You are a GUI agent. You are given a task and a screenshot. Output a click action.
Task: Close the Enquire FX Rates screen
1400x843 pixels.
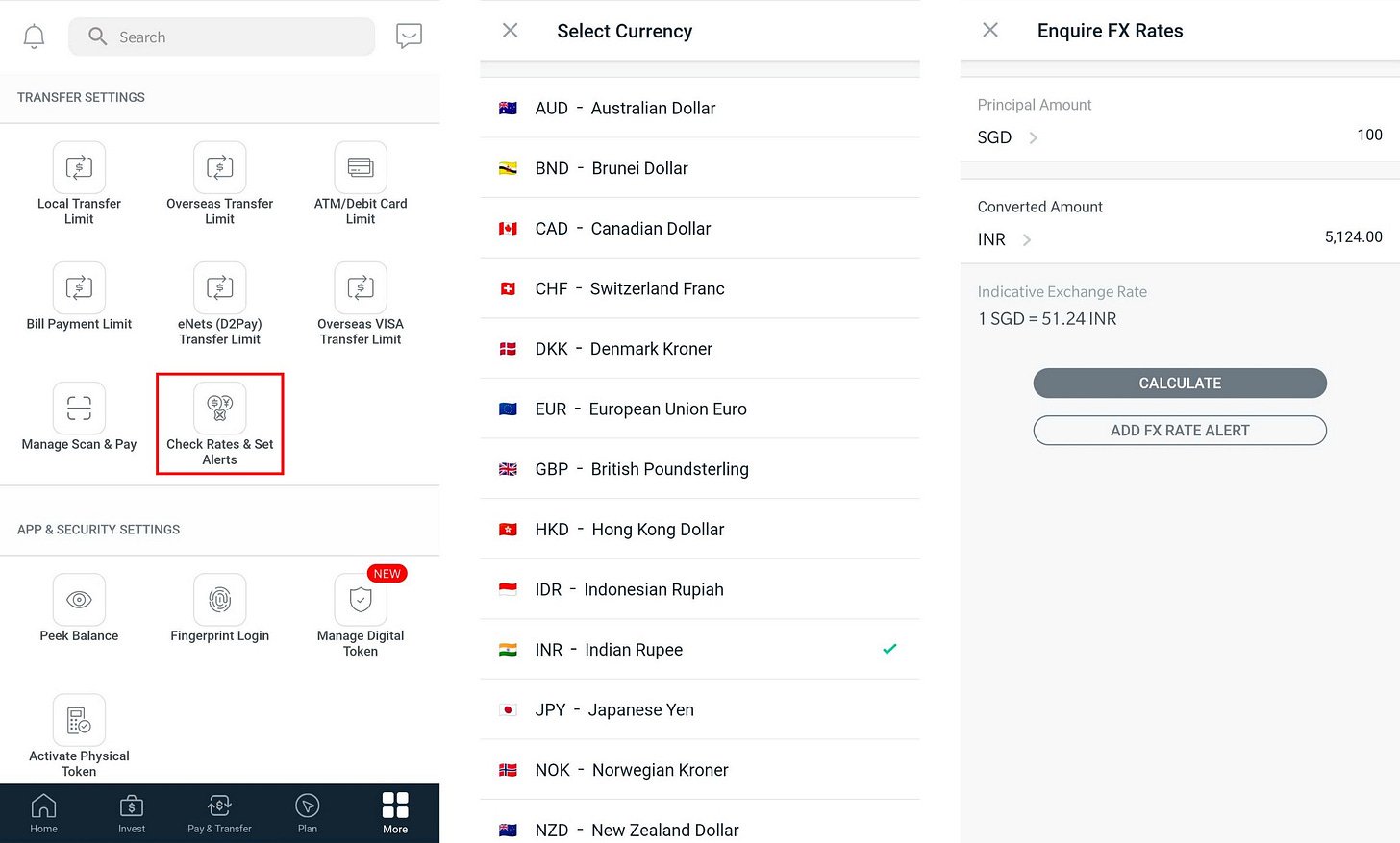click(990, 30)
